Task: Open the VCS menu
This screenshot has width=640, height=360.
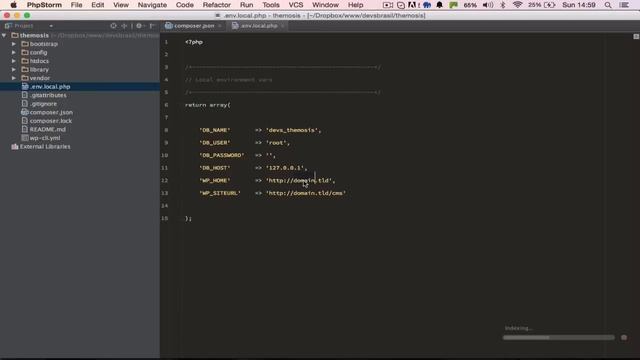Action: (x=296, y=5)
